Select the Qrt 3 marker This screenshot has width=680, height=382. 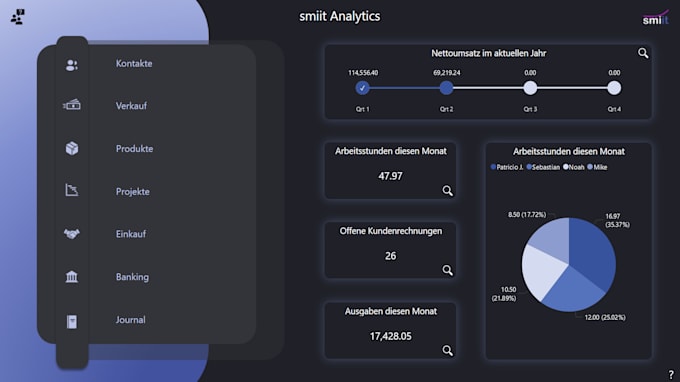[x=530, y=88]
